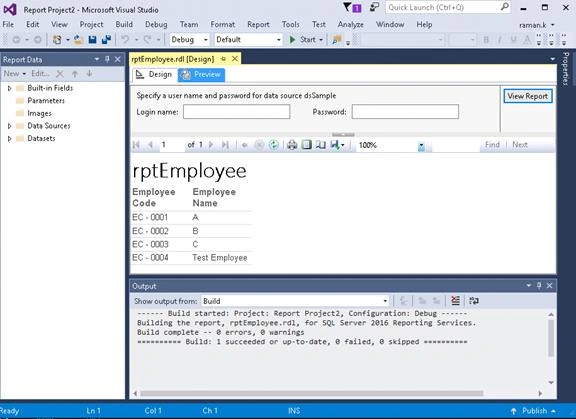Switch to the Design tab

[x=155, y=75]
